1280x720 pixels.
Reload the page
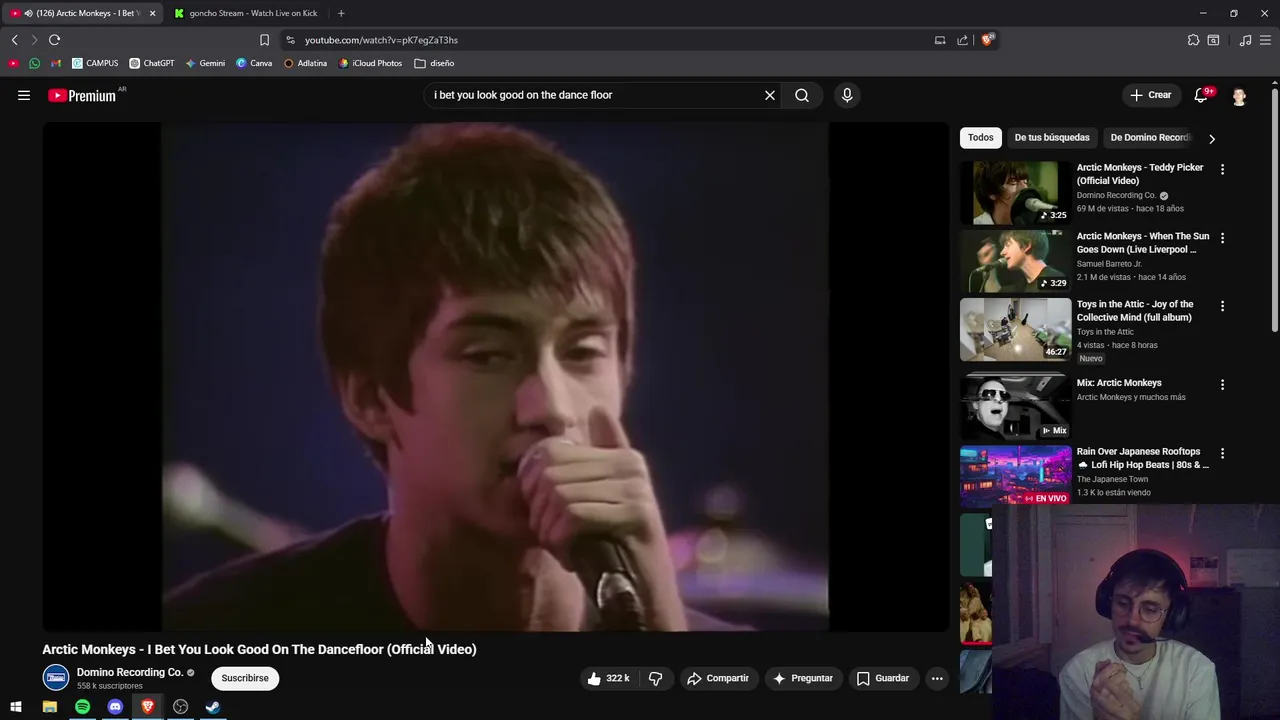point(54,40)
